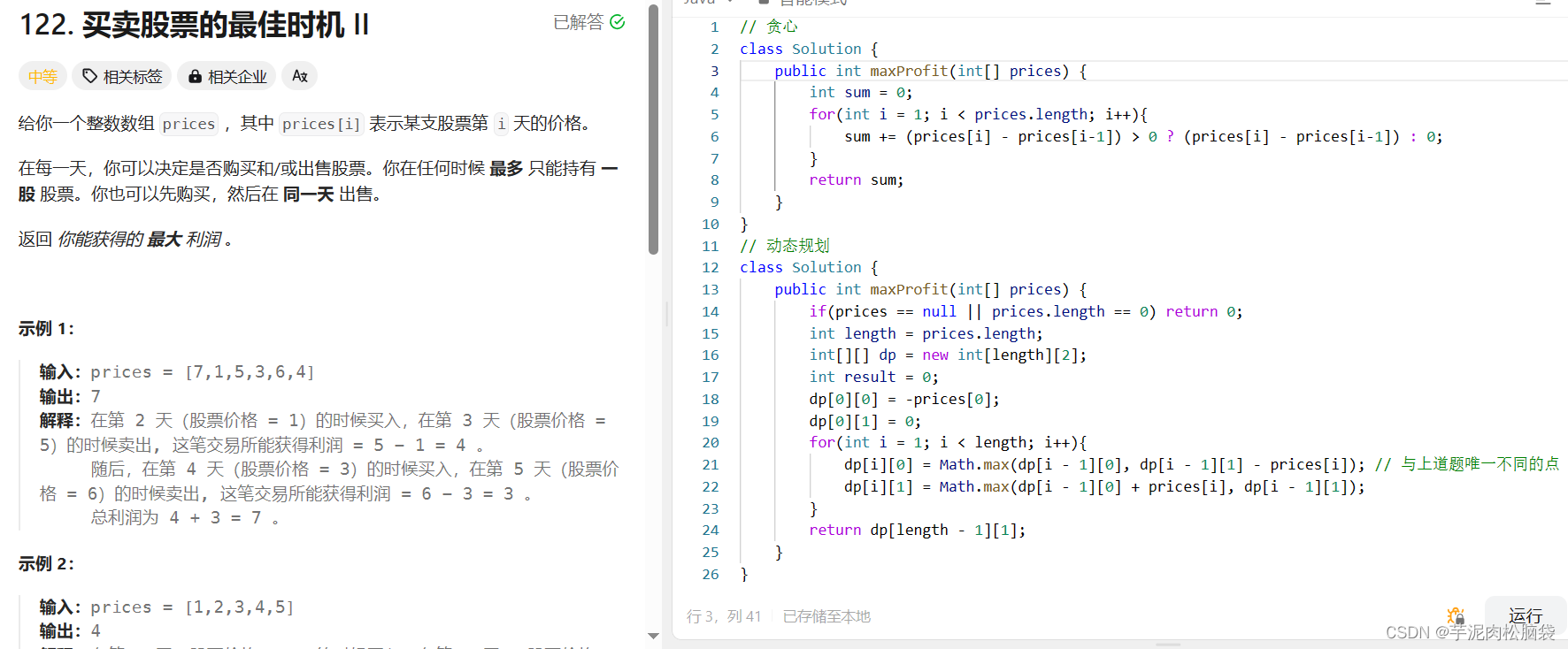Screen dimensions: 1568x649
Task: Click the green solved checkmark icon
Action: pyautogui.click(x=618, y=22)
